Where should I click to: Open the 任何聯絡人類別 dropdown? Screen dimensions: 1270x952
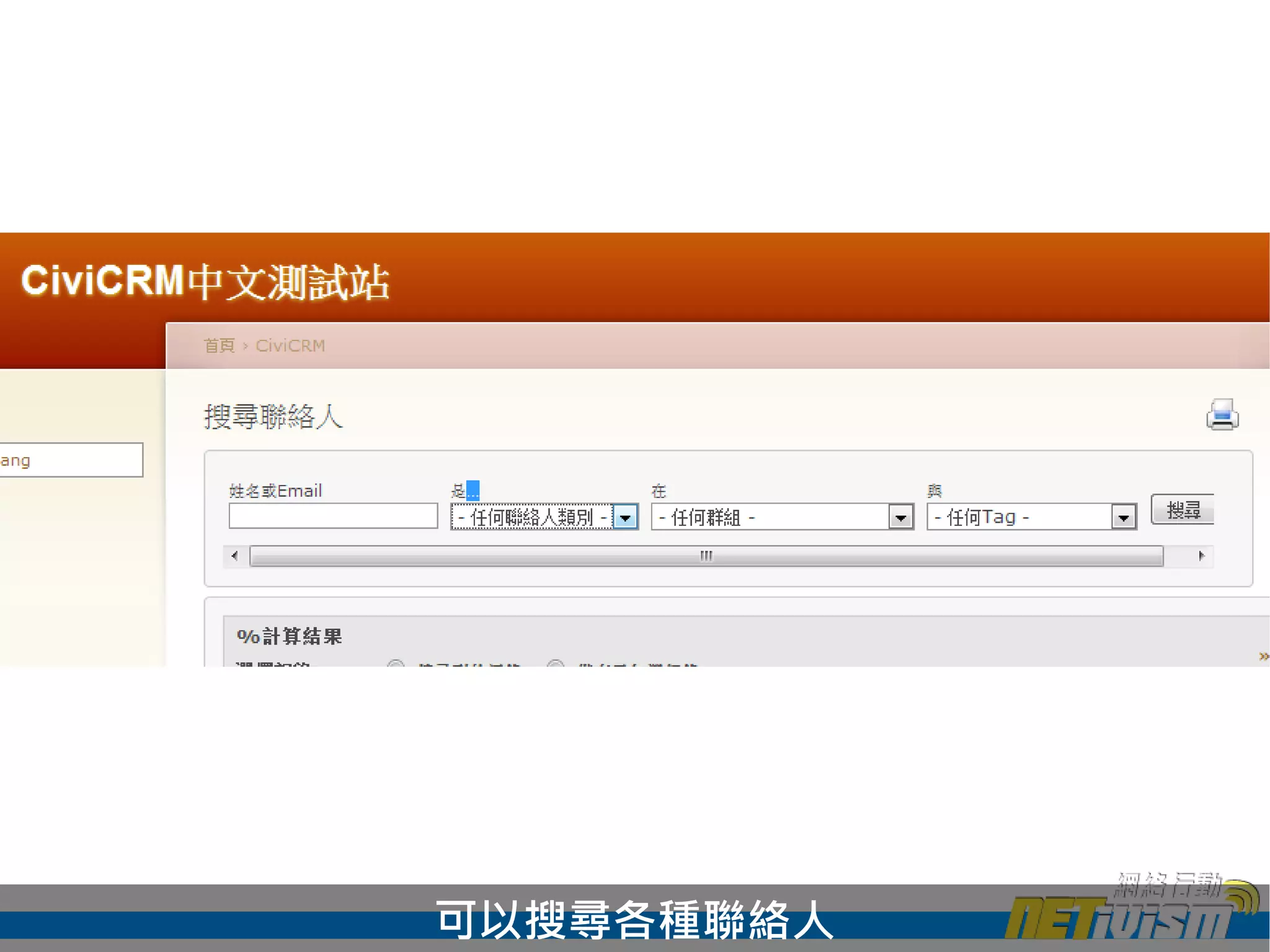(x=545, y=517)
